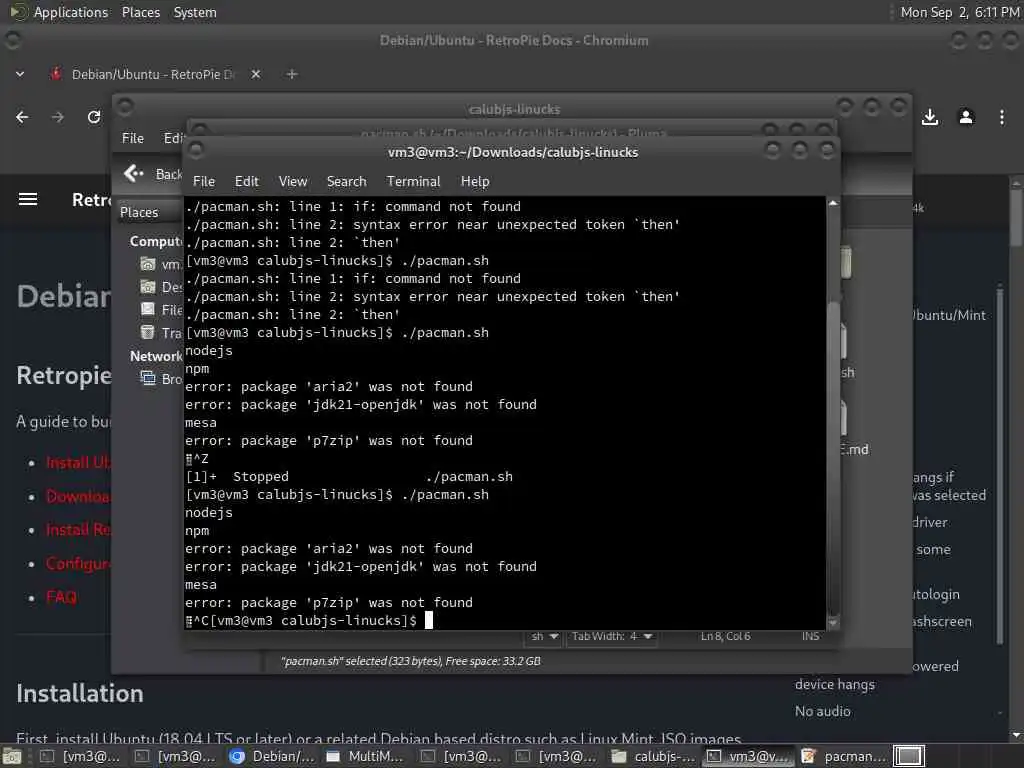This screenshot has width=1024, height=768.
Task: Click the workspace switcher in bottom panel
Action: [x=909, y=756]
